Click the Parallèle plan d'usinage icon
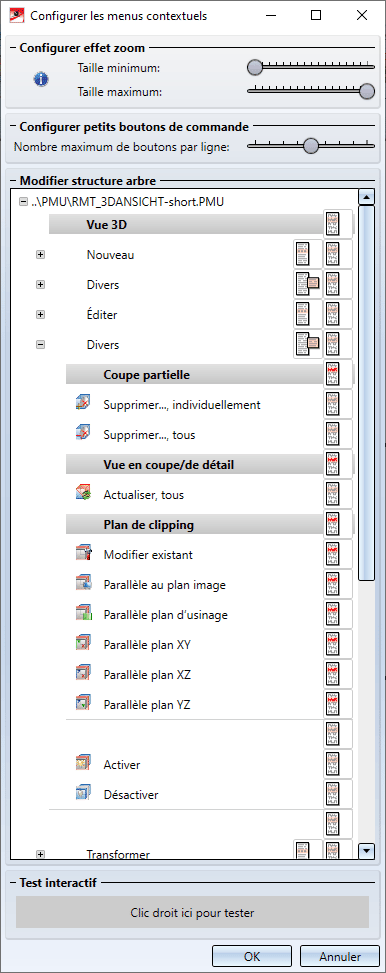 (x=83, y=615)
